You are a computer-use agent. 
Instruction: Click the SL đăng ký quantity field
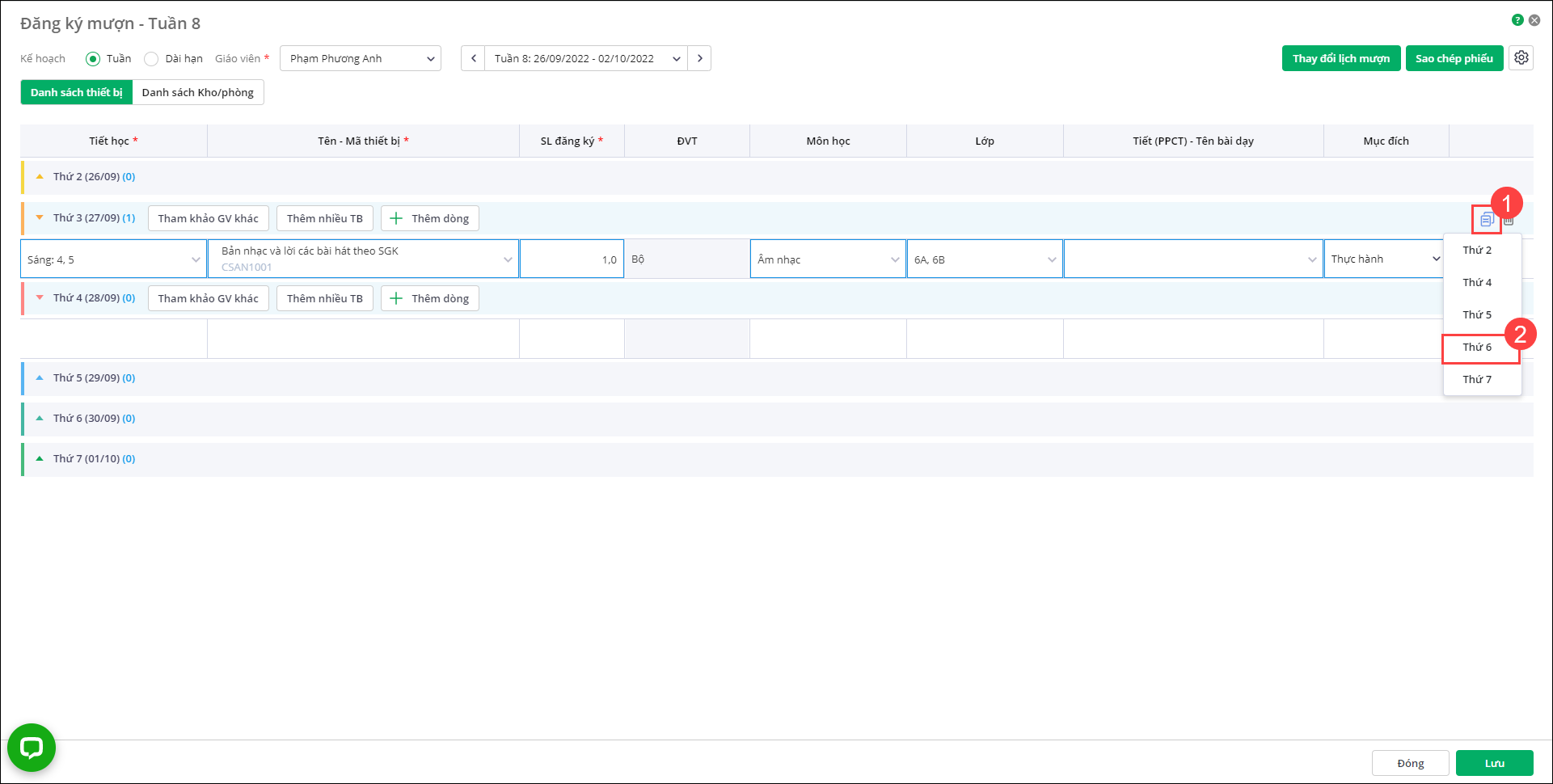[572, 259]
